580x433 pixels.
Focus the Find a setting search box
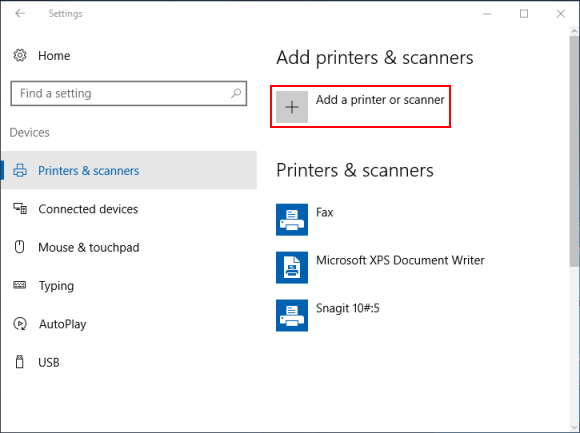(x=129, y=93)
